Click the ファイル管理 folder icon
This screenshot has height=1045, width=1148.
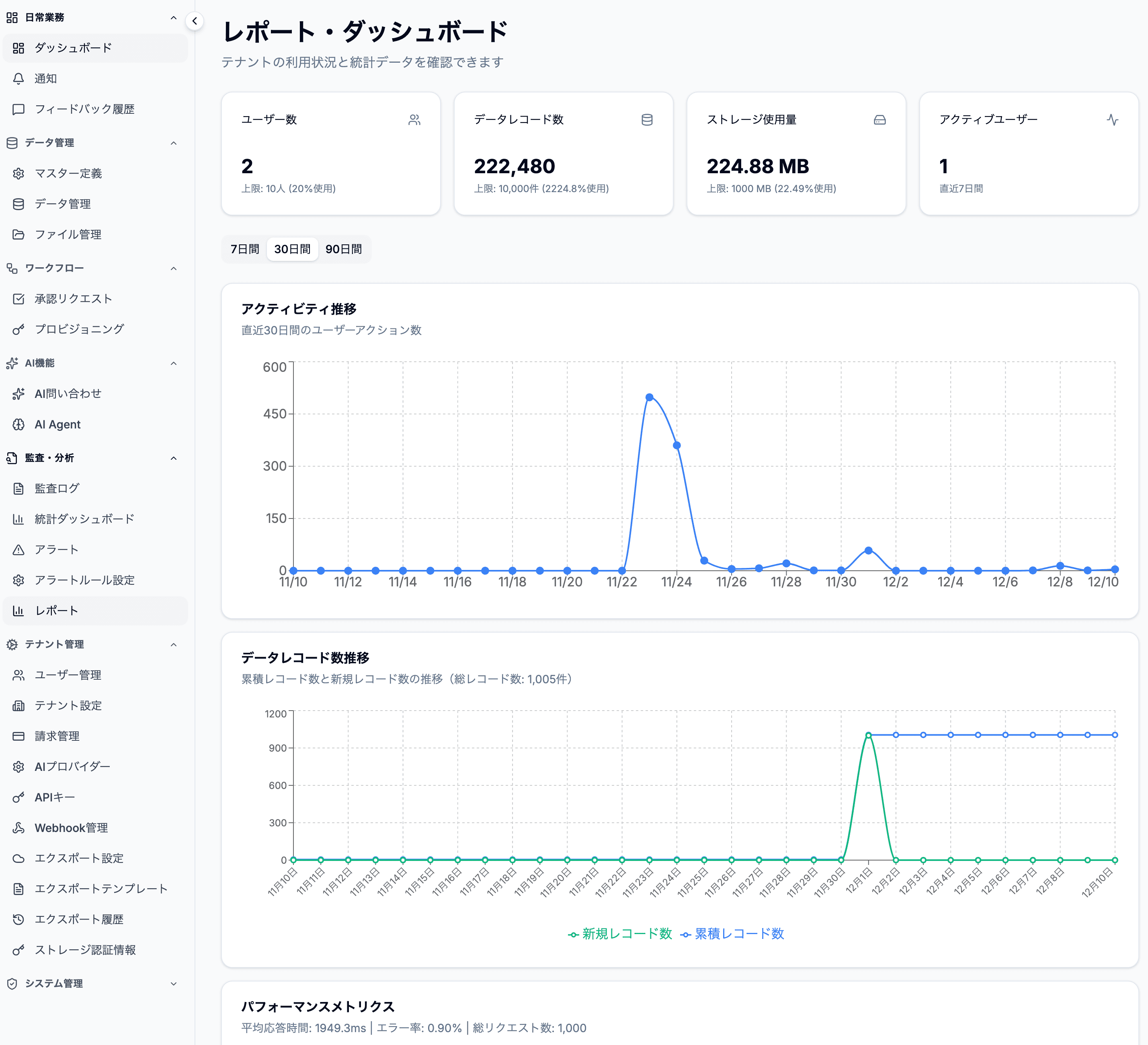tap(18, 234)
